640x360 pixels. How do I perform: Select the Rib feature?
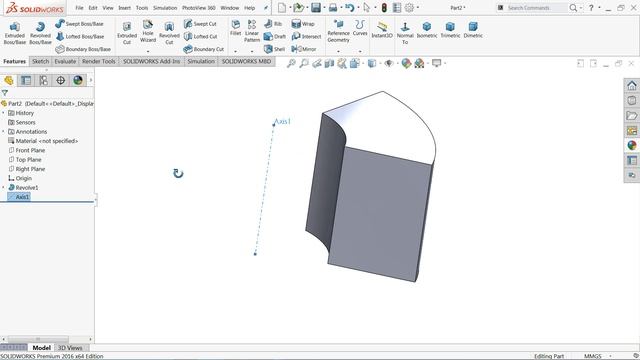[273, 24]
